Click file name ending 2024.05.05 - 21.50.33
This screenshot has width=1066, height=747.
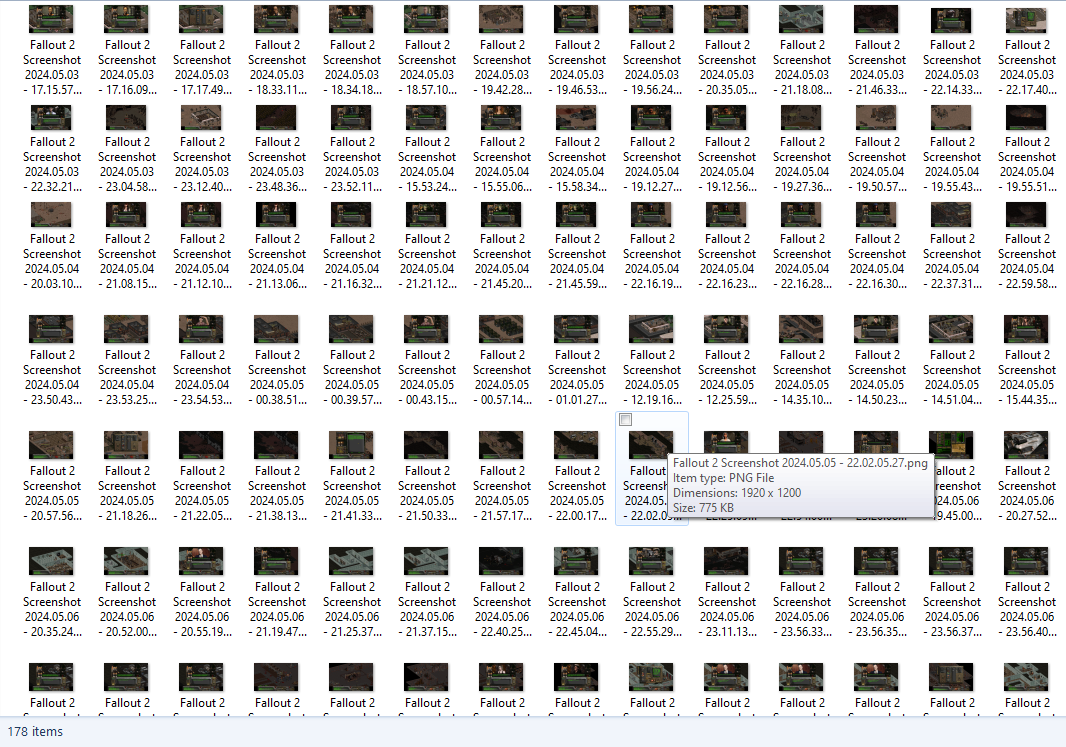click(427, 493)
